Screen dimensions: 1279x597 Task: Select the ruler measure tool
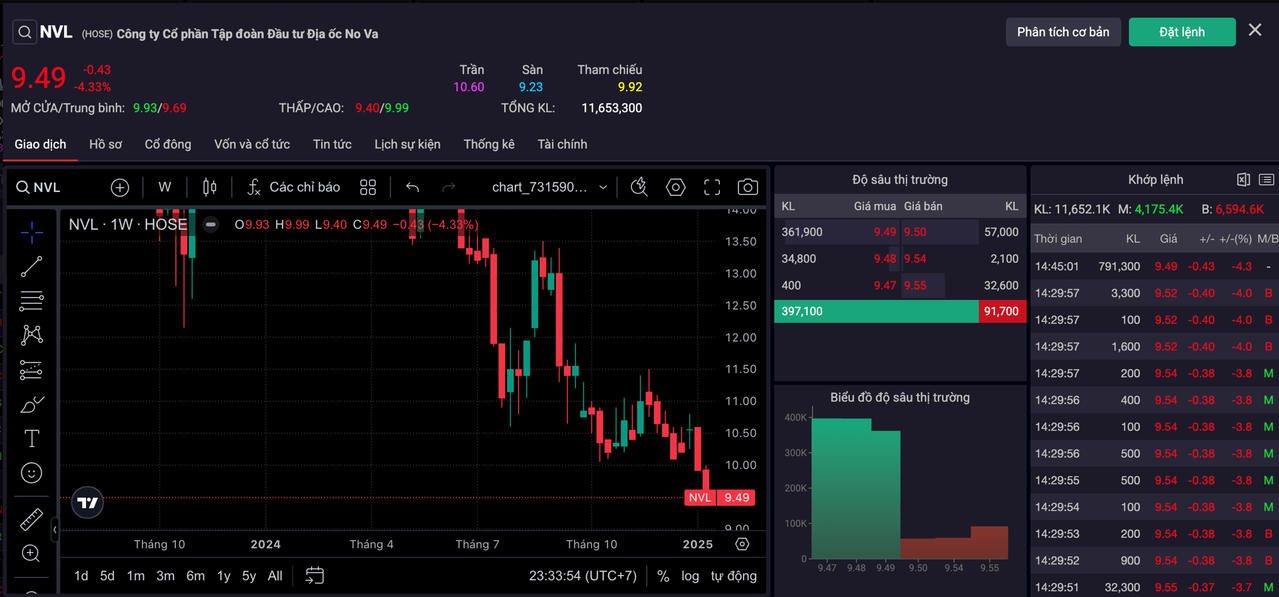(32, 520)
